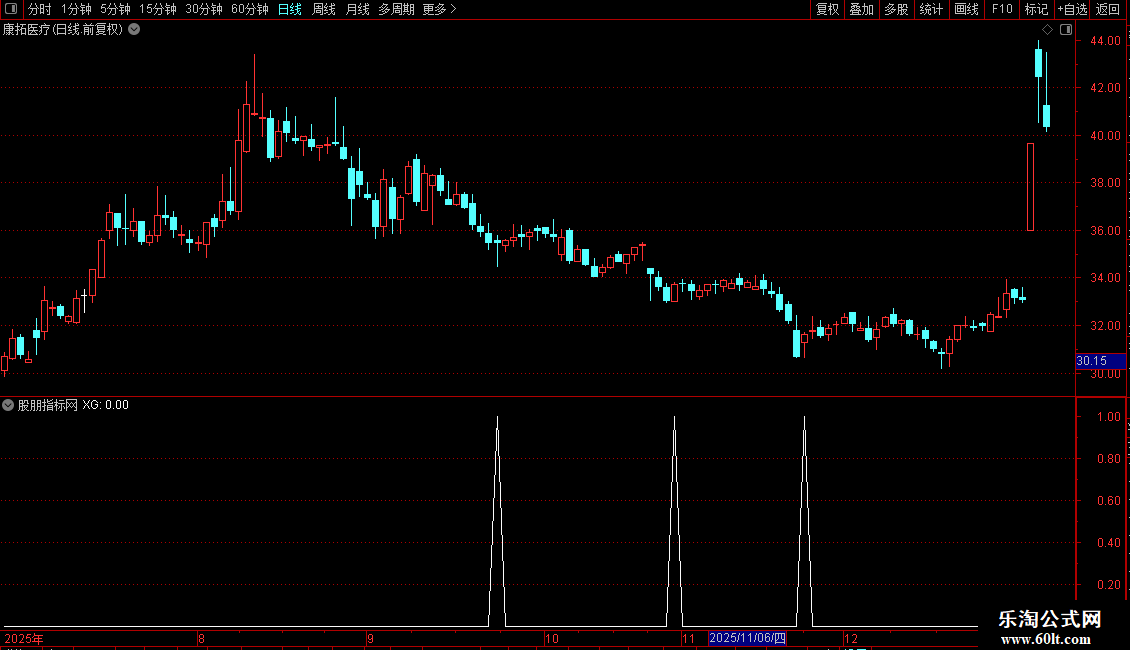Open F10 company information
This screenshot has width=1130, height=650.
(x=1002, y=9)
